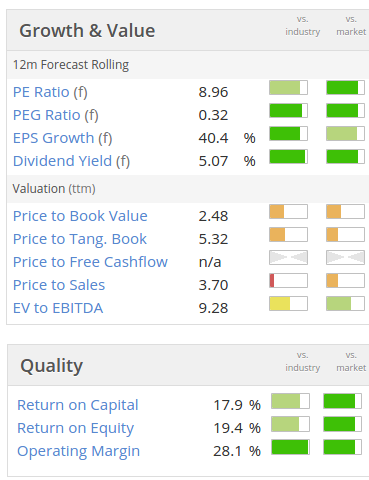Click EV to EBITDA yellow industry bar
Image resolution: width=369 pixels, height=480 pixels.
pos(288,303)
